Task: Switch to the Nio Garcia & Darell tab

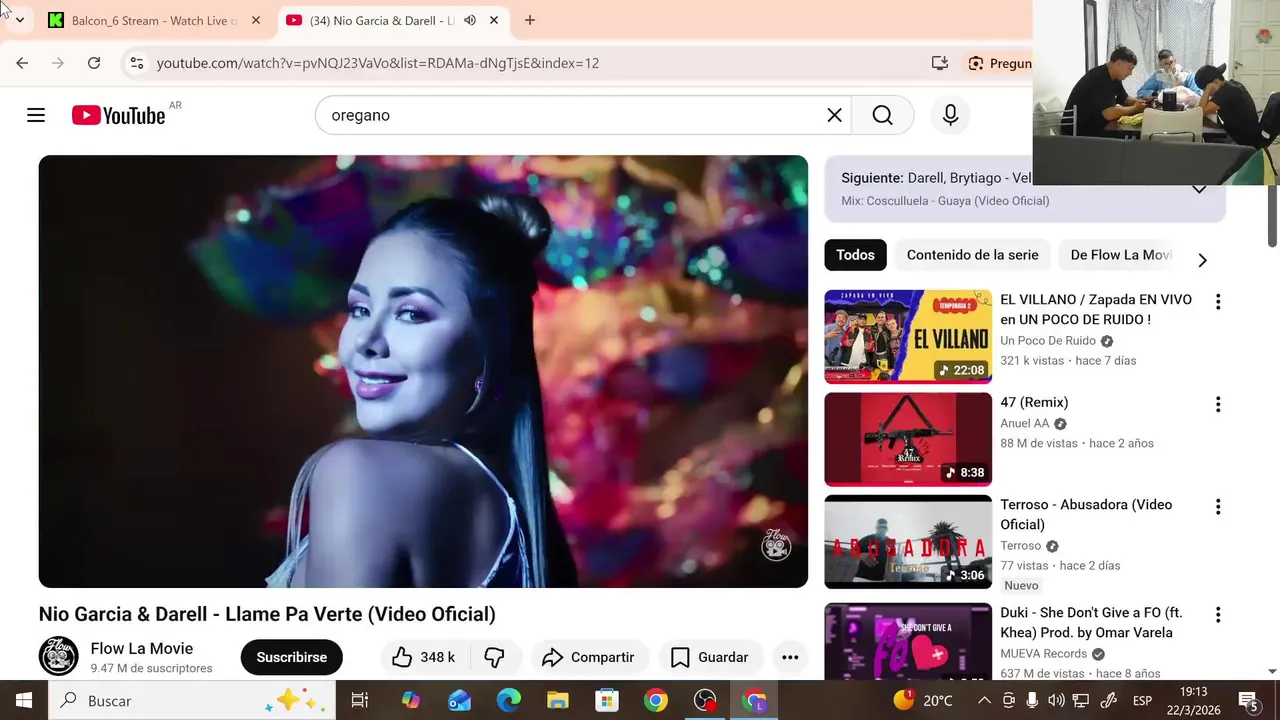Action: pyautogui.click(x=381, y=20)
